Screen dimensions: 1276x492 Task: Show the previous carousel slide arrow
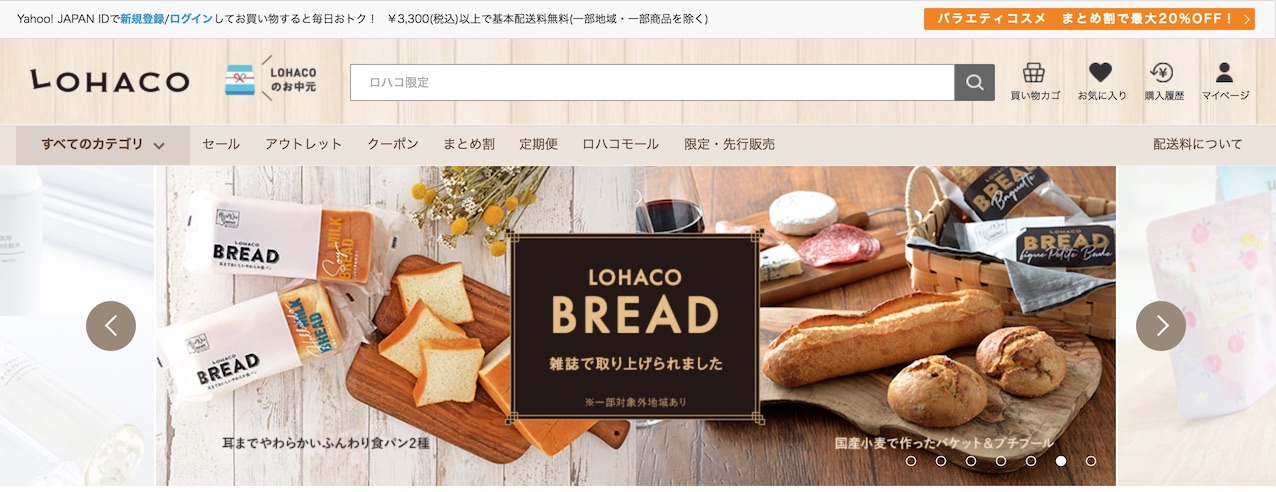pyautogui.click(x=111, y=326)
